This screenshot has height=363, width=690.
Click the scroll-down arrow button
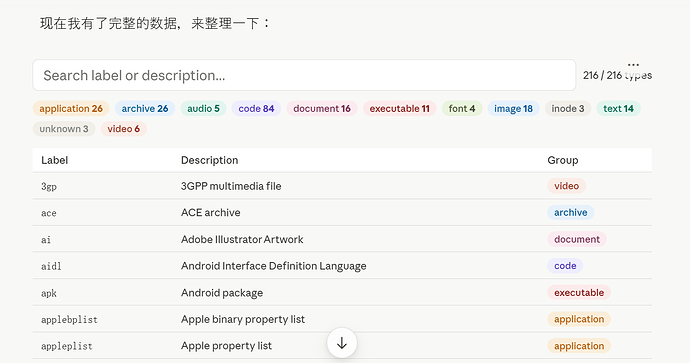point(342,343)
